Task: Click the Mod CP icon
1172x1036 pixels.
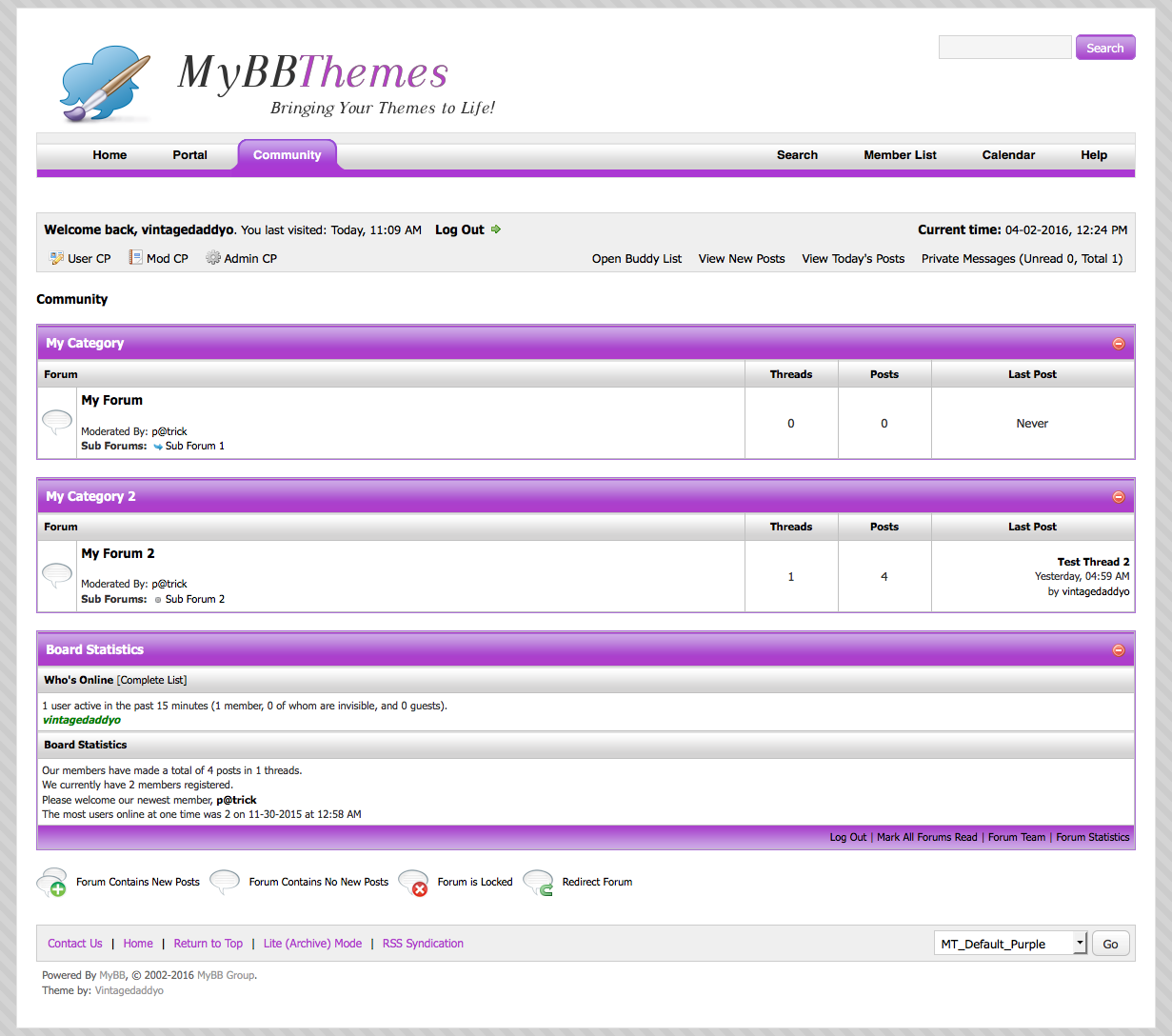Action: pos(136,258)
